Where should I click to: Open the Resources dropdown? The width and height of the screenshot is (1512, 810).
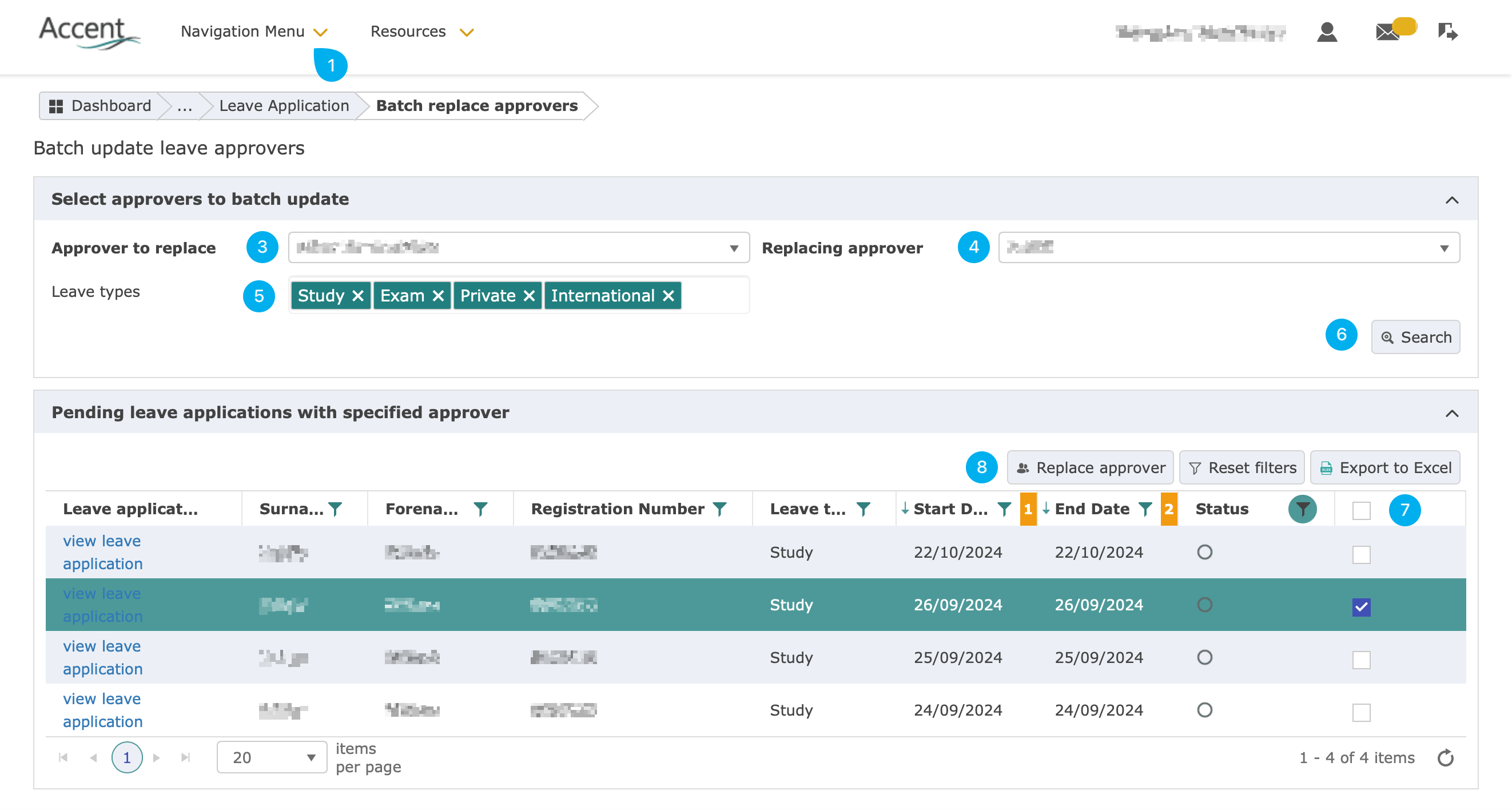(421, 31)
